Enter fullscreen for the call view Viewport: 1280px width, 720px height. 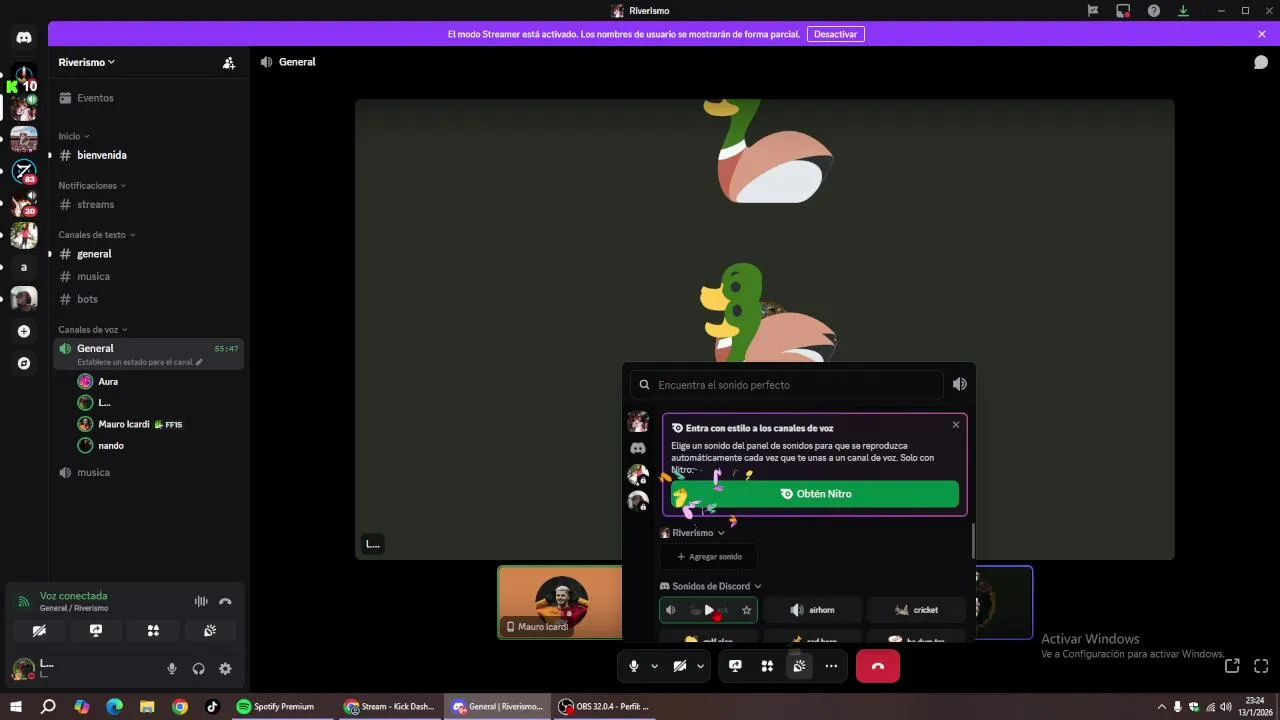click(1261, 665)
